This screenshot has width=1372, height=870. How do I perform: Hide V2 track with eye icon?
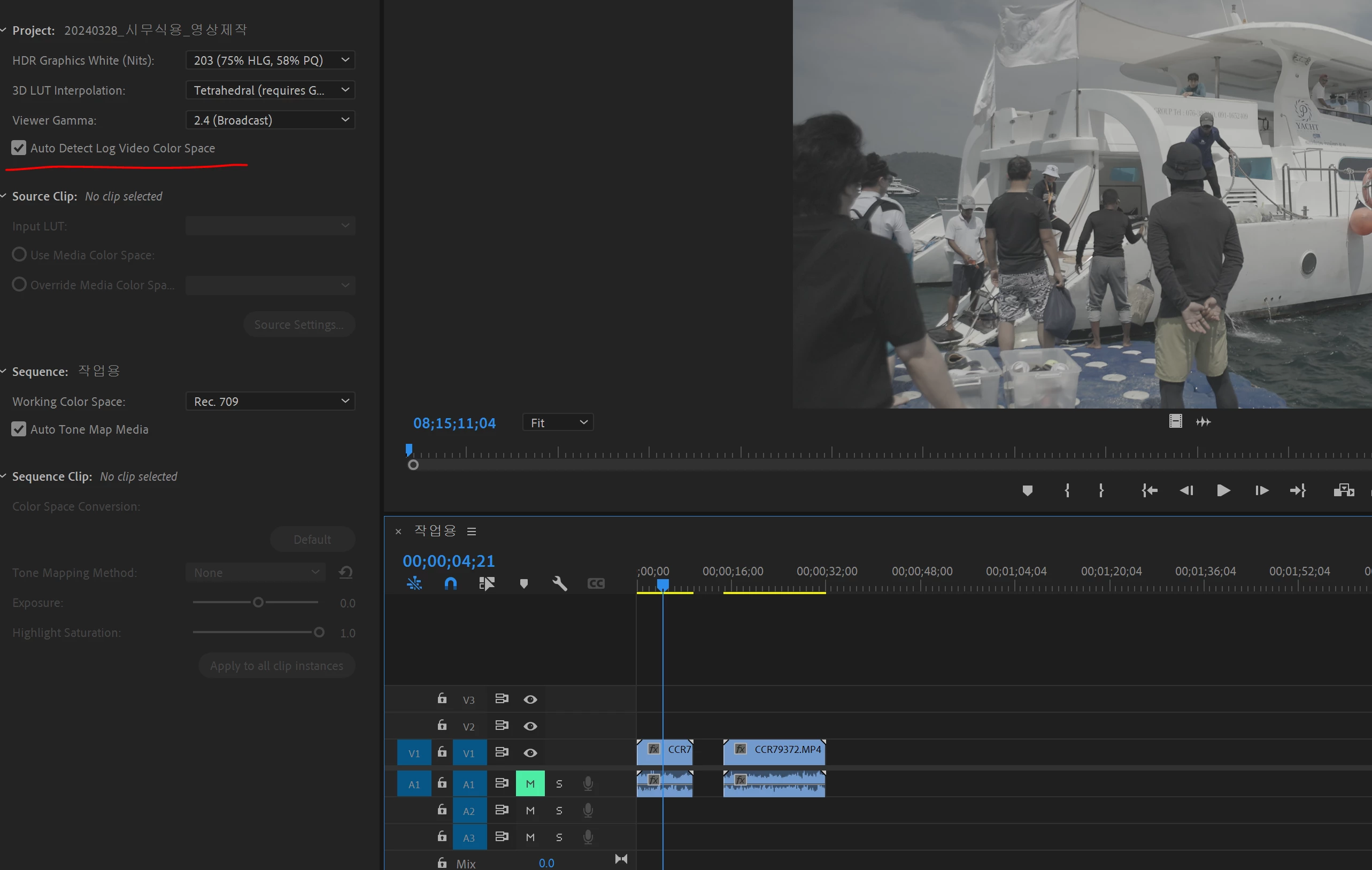coord(530,726)
